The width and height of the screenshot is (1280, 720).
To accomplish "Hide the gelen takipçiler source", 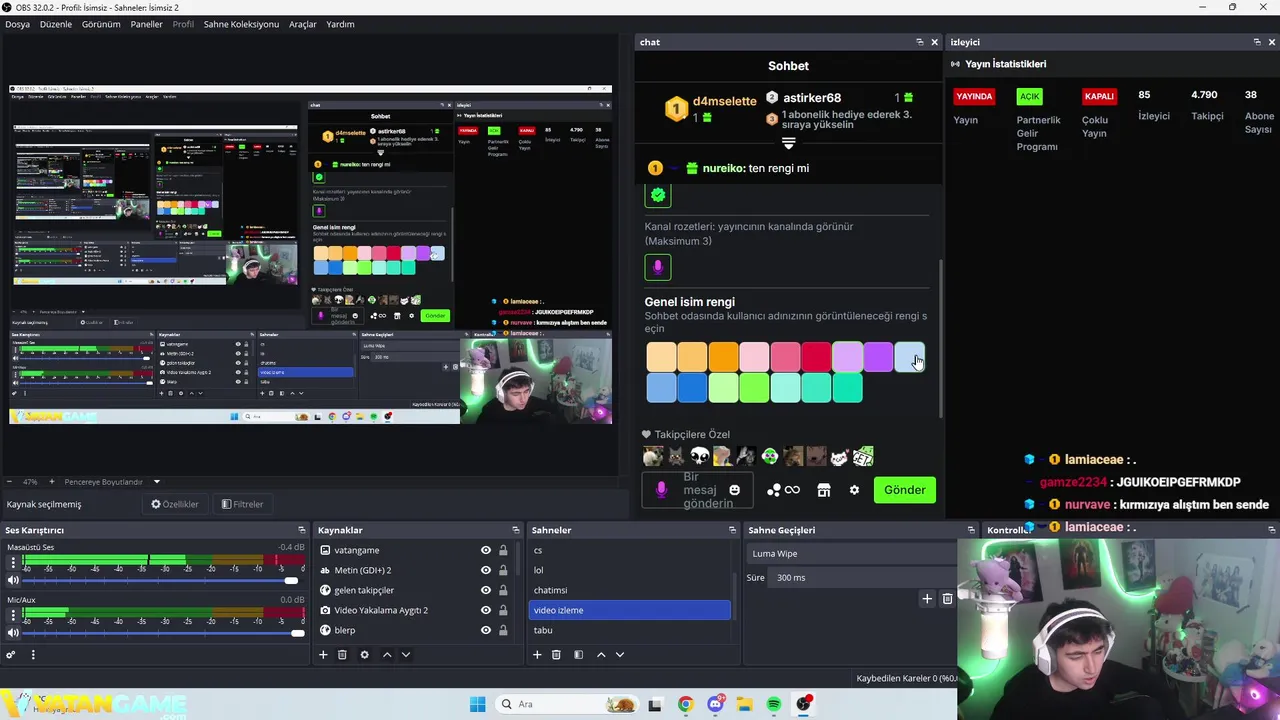I will tap(486, 590).
